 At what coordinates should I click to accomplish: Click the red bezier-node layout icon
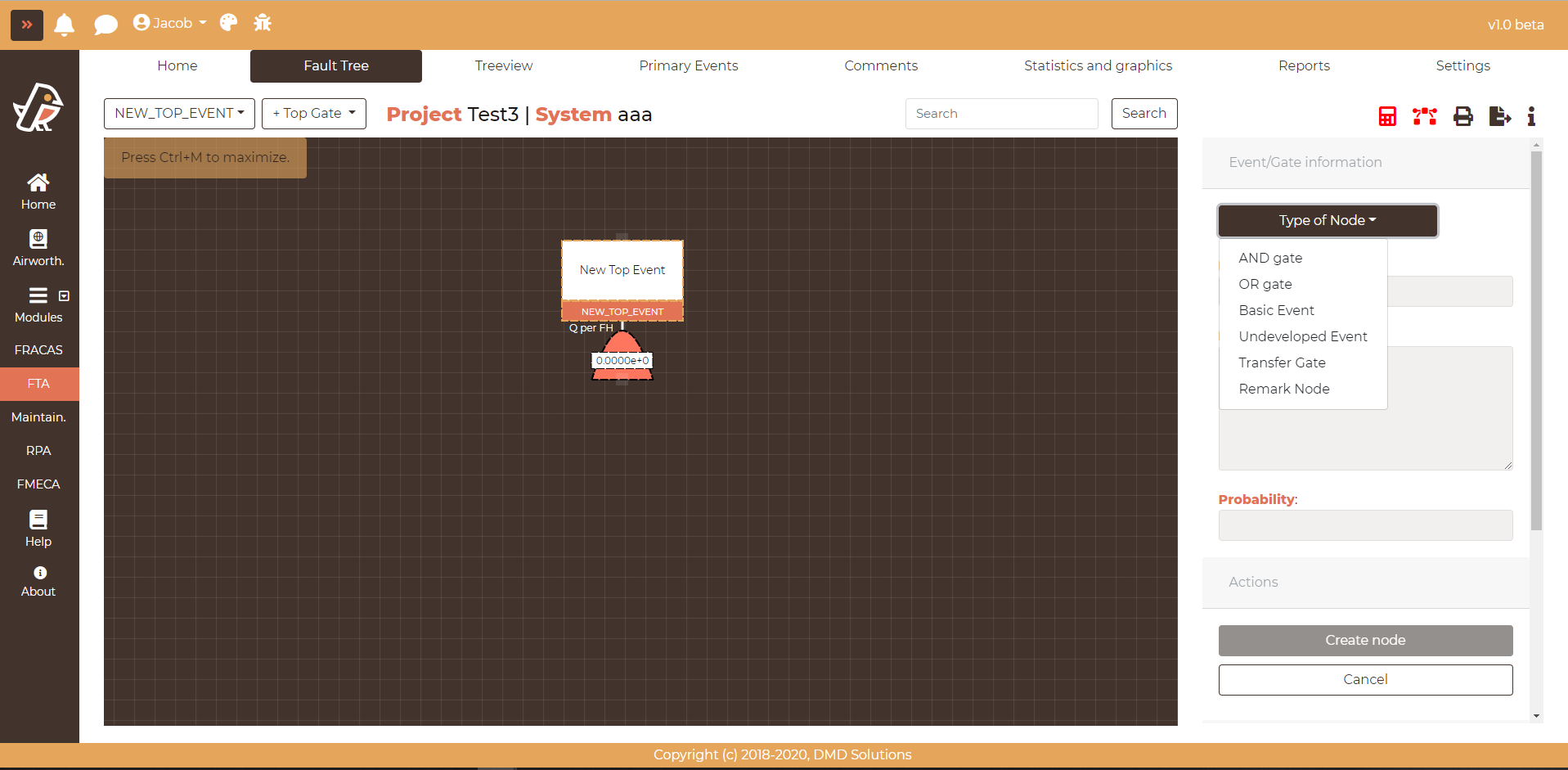tap(1424, 116)
